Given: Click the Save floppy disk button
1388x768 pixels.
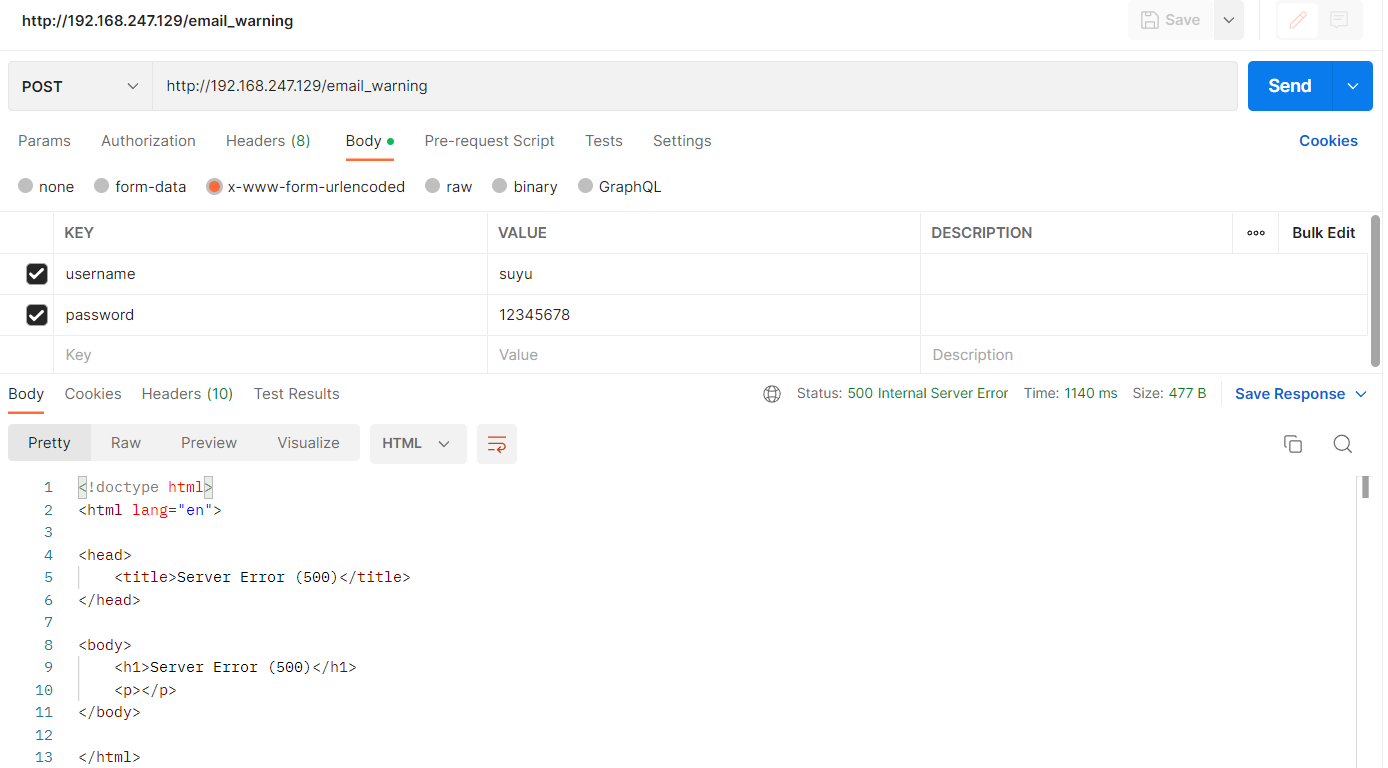Looking at the screenshot, I should click(x=1170, y=20).
